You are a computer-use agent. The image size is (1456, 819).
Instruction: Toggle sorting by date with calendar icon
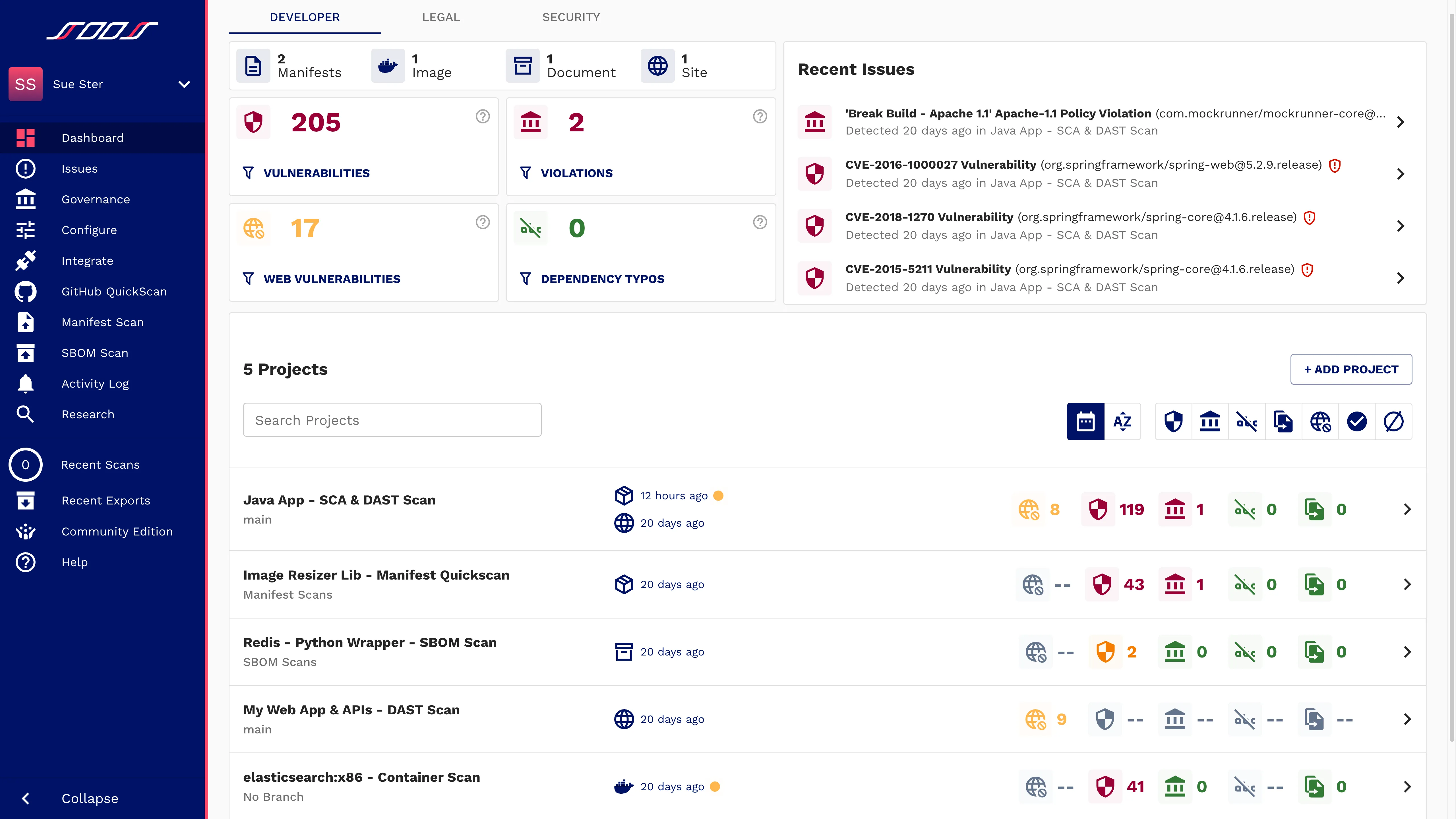[1085, 421]
